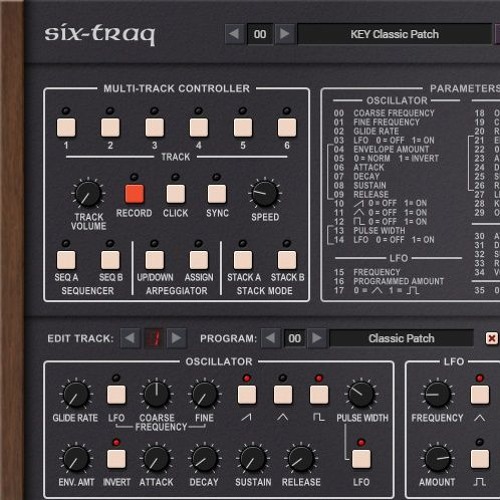
Task: Click the top patch number 00 display
Action: [260, 34]
